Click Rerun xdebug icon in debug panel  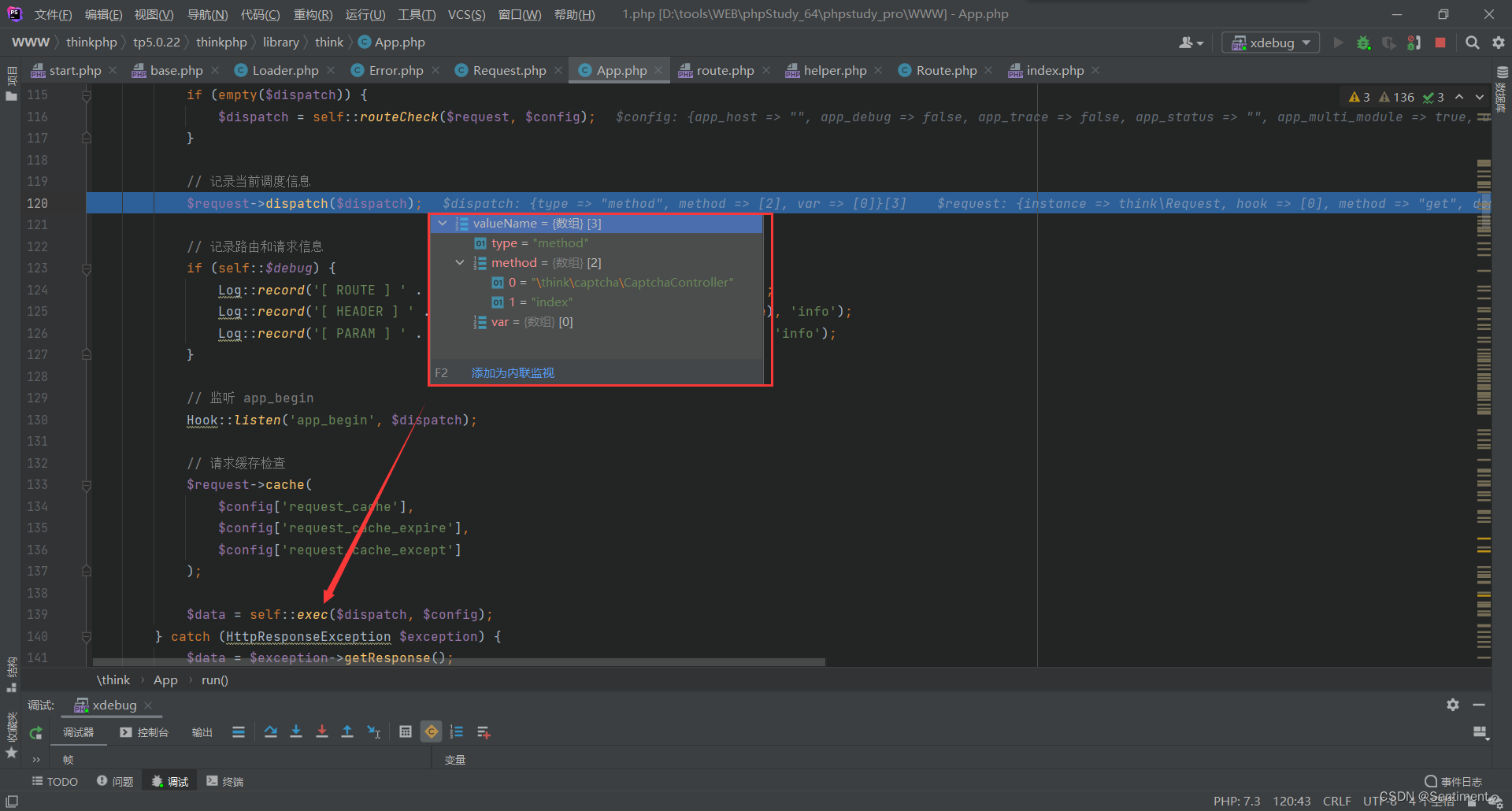click(35, 733)
